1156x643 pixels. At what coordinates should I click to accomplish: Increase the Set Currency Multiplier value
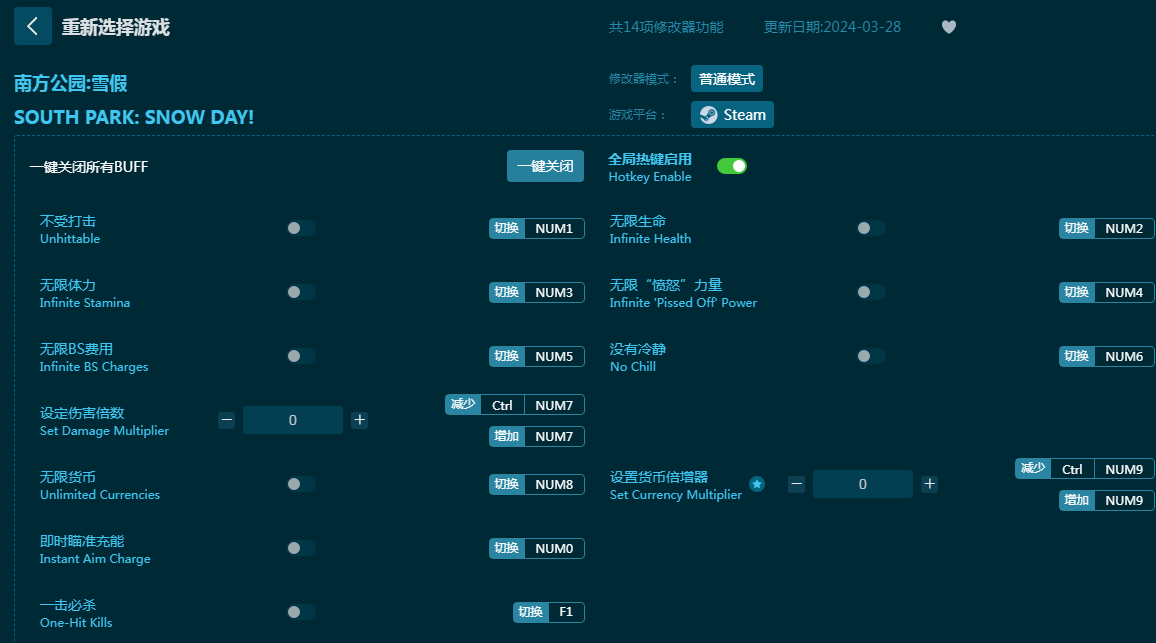(x=930, y=484)
